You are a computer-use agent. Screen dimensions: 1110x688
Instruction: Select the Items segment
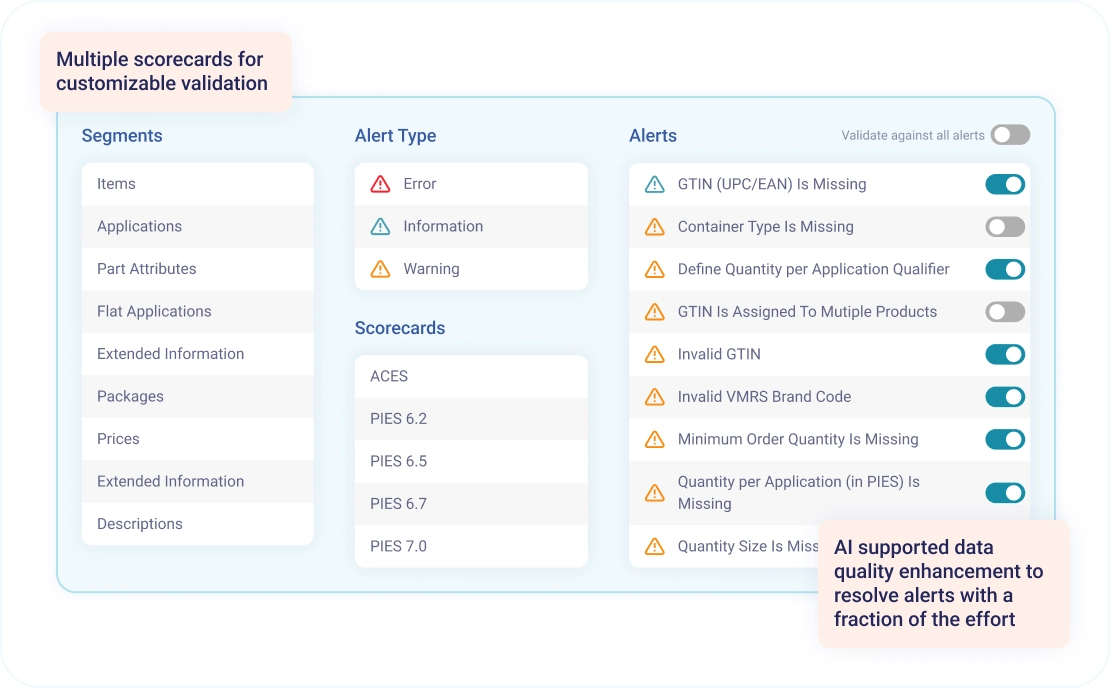[x=197, y=184]
